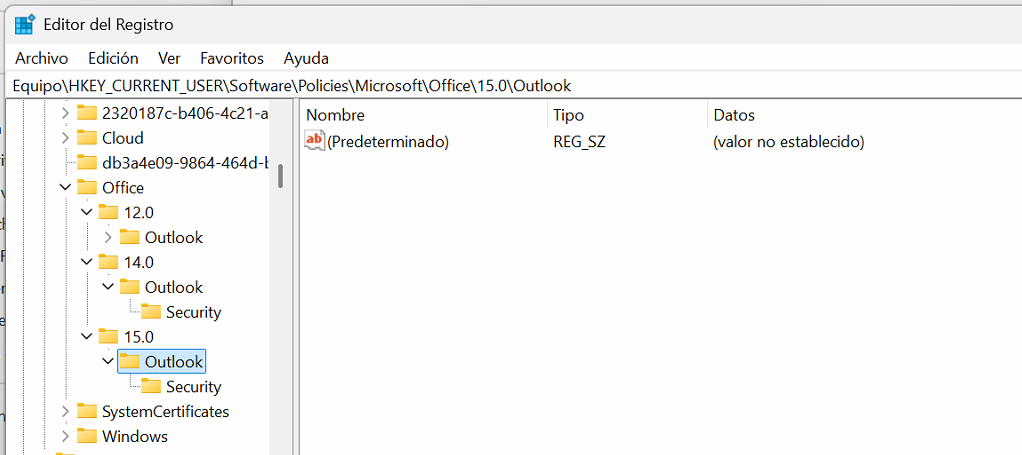This screenshot has height=455, width=1022.
Task: Select the Security folder under 15.0 Outlook
Action: (x=182, y=387)
